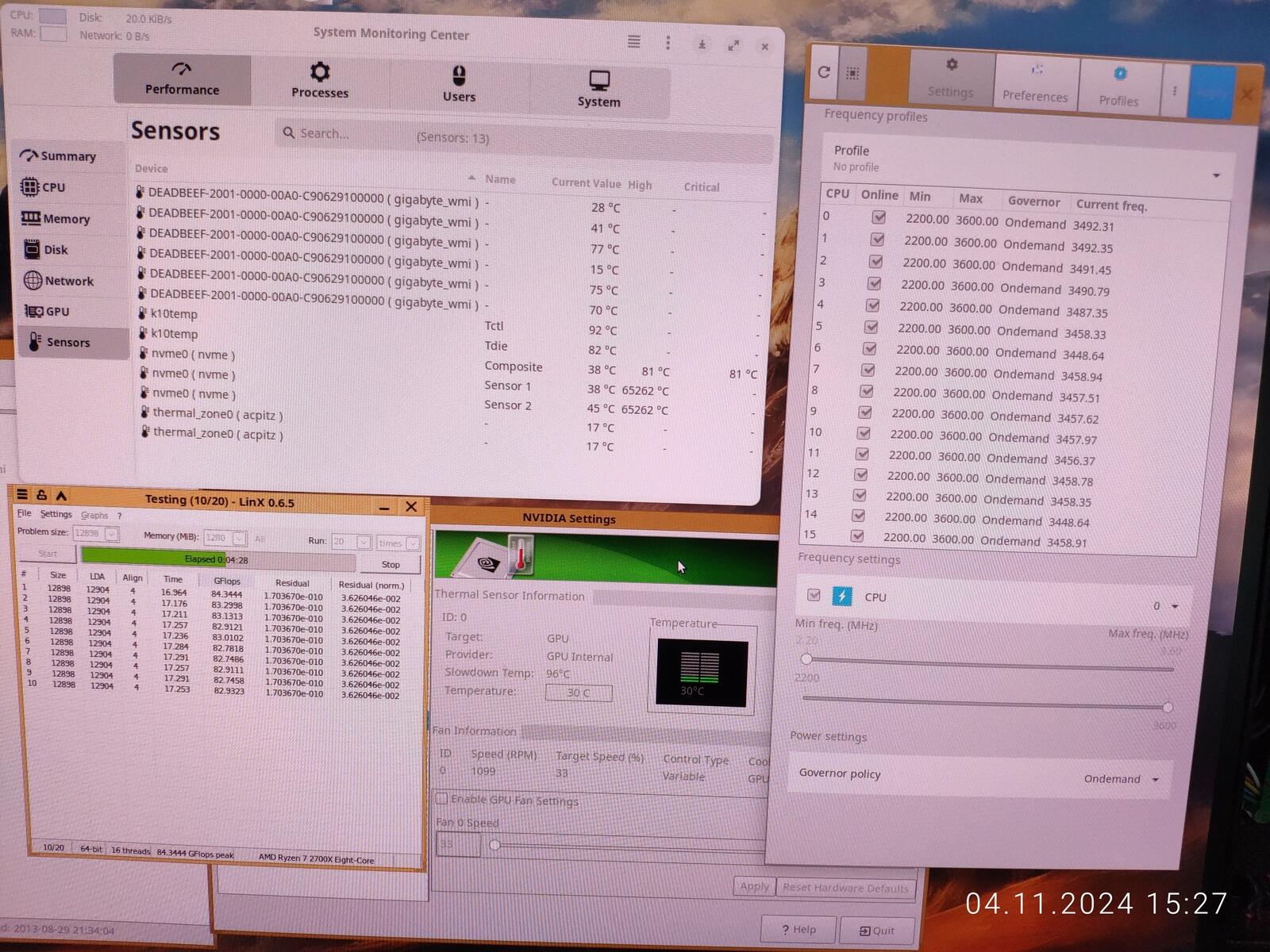Open System Monitoring Center three-dot options menu

668,42
